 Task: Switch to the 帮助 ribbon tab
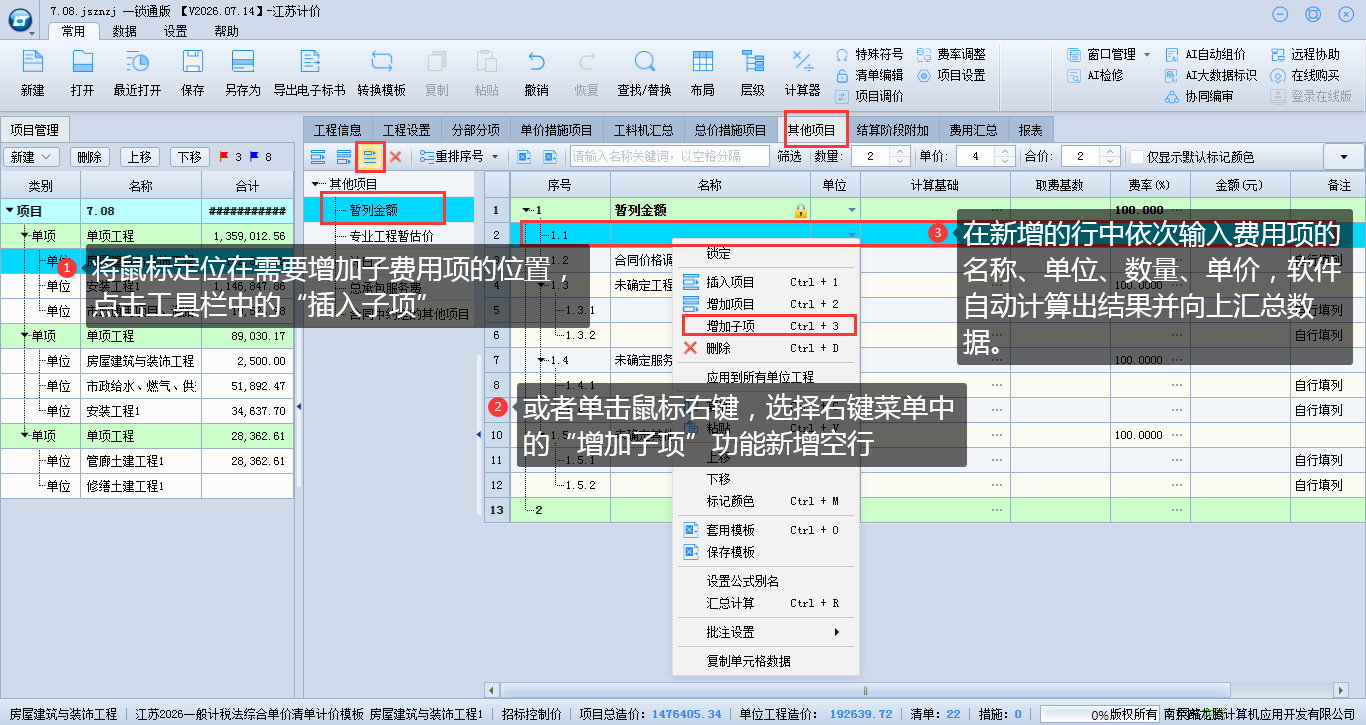coord(227,31)
